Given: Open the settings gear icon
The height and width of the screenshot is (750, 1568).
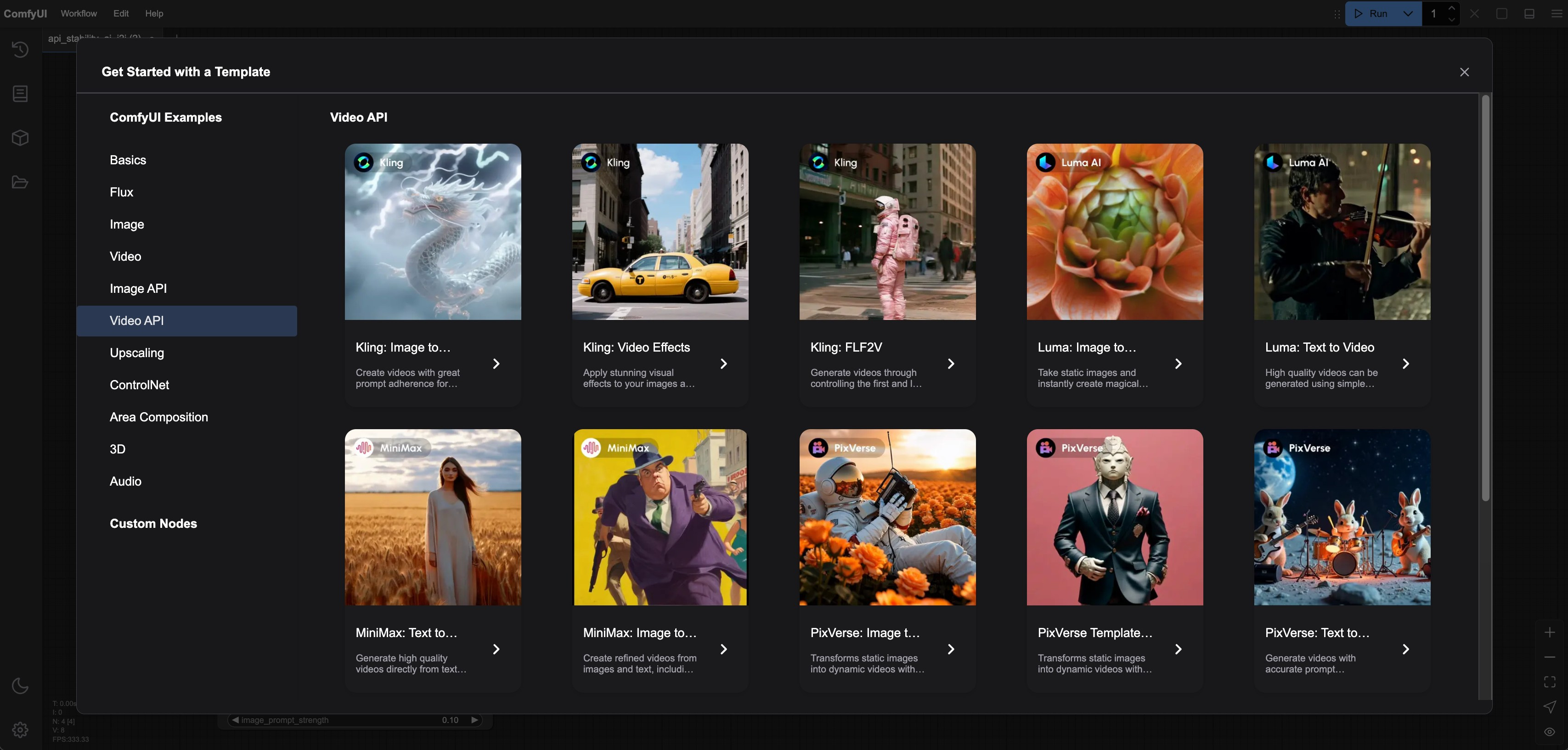Looking at the screenshot, I should click(20, 729).
